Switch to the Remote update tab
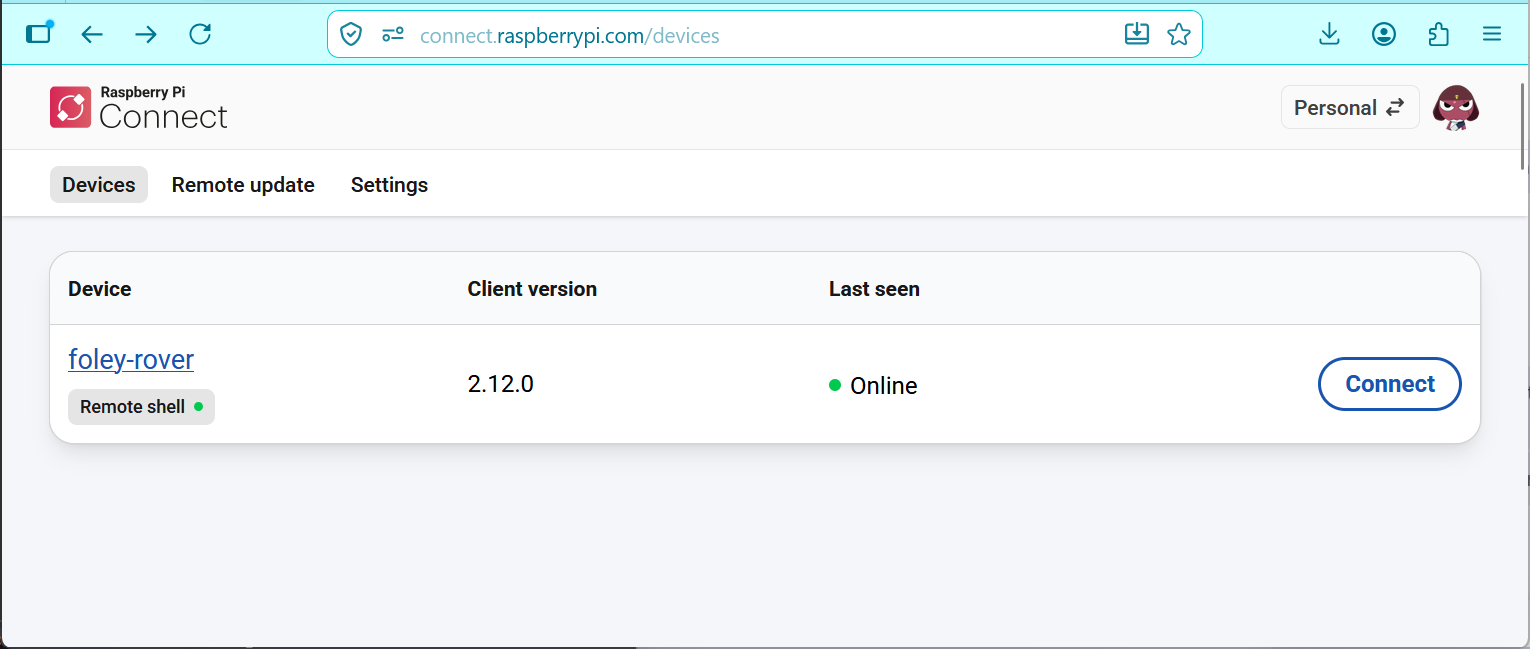Image resolution: width=1530 pixels, height=649 pixels. tap(243, 185)
